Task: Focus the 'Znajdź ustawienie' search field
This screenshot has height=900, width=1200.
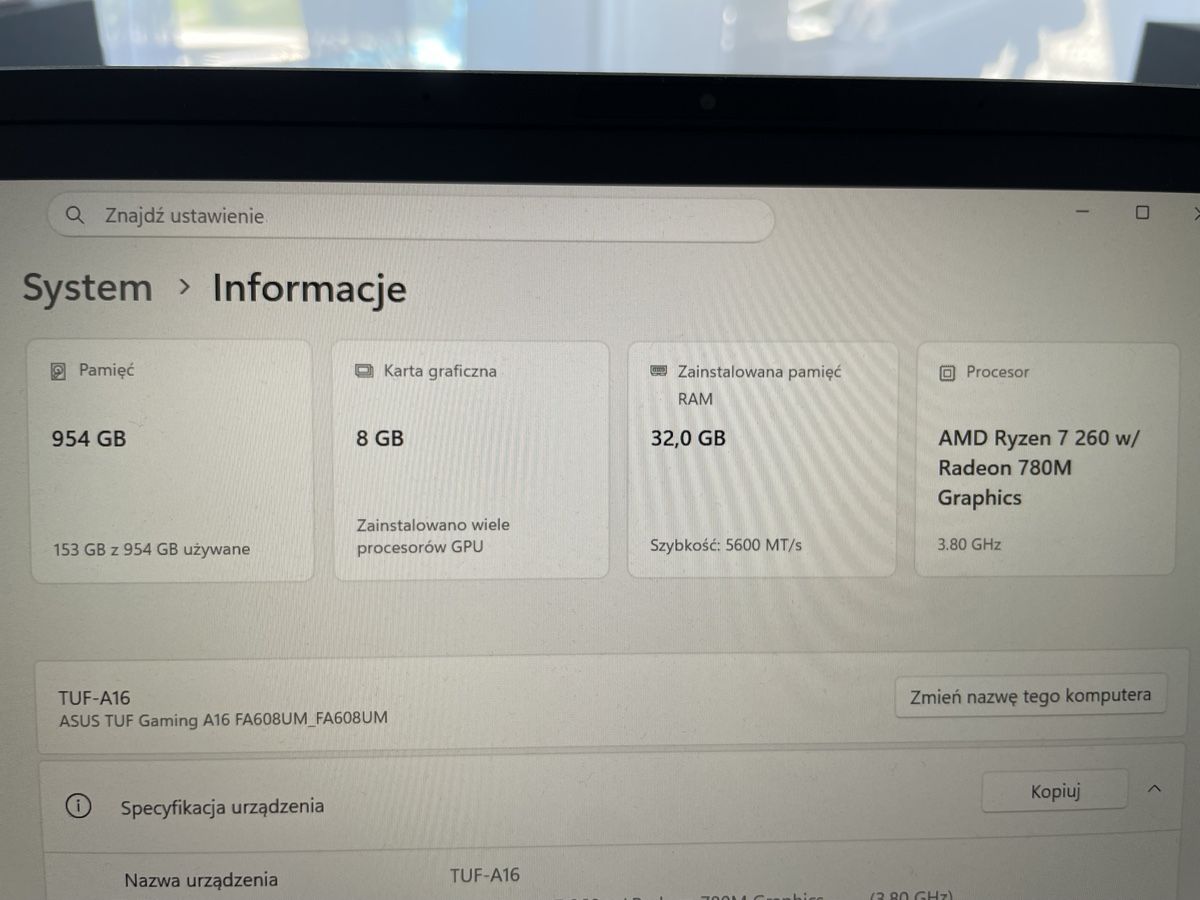Action: (x=411, y=217)
